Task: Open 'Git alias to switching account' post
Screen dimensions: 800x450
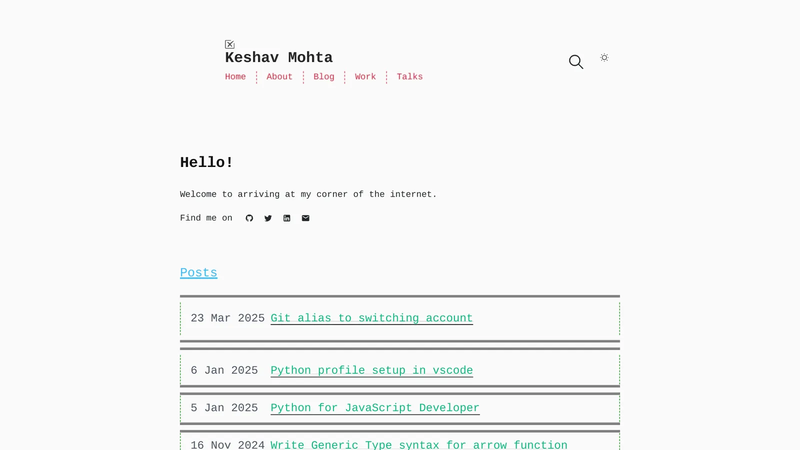Action: pyautogui.click(x=371, y=318)
